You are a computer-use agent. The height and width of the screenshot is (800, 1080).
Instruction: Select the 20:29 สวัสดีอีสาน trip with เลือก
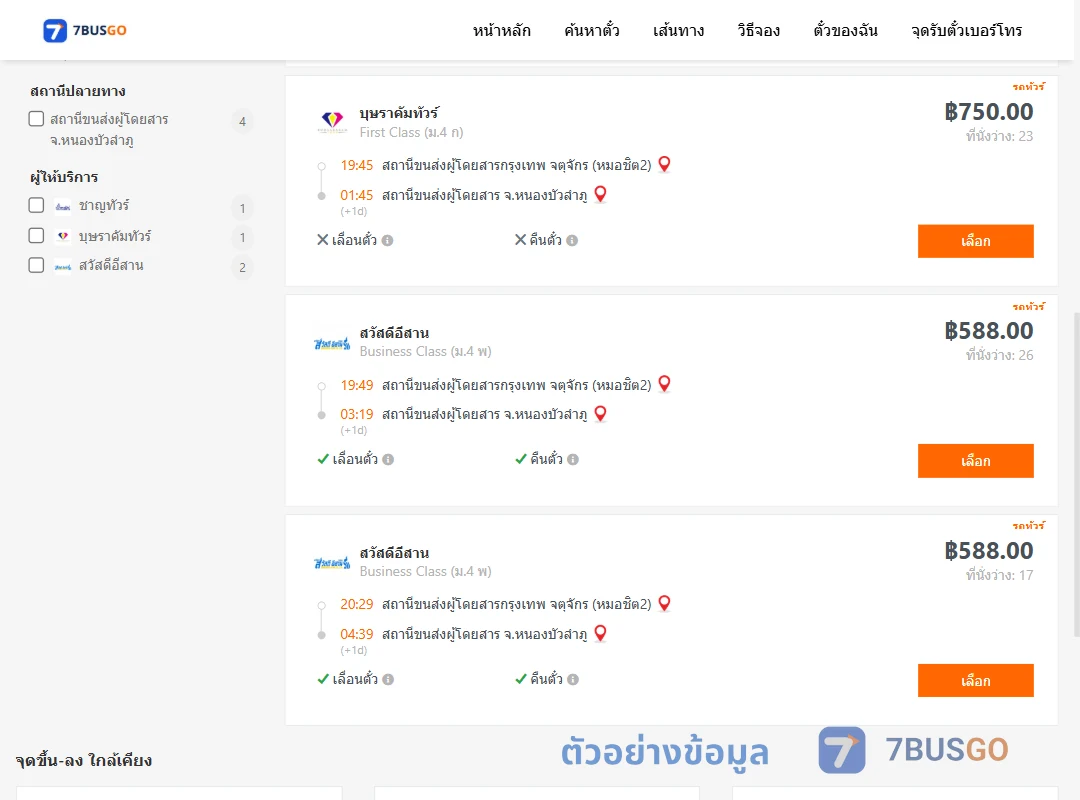pos(975,681)
